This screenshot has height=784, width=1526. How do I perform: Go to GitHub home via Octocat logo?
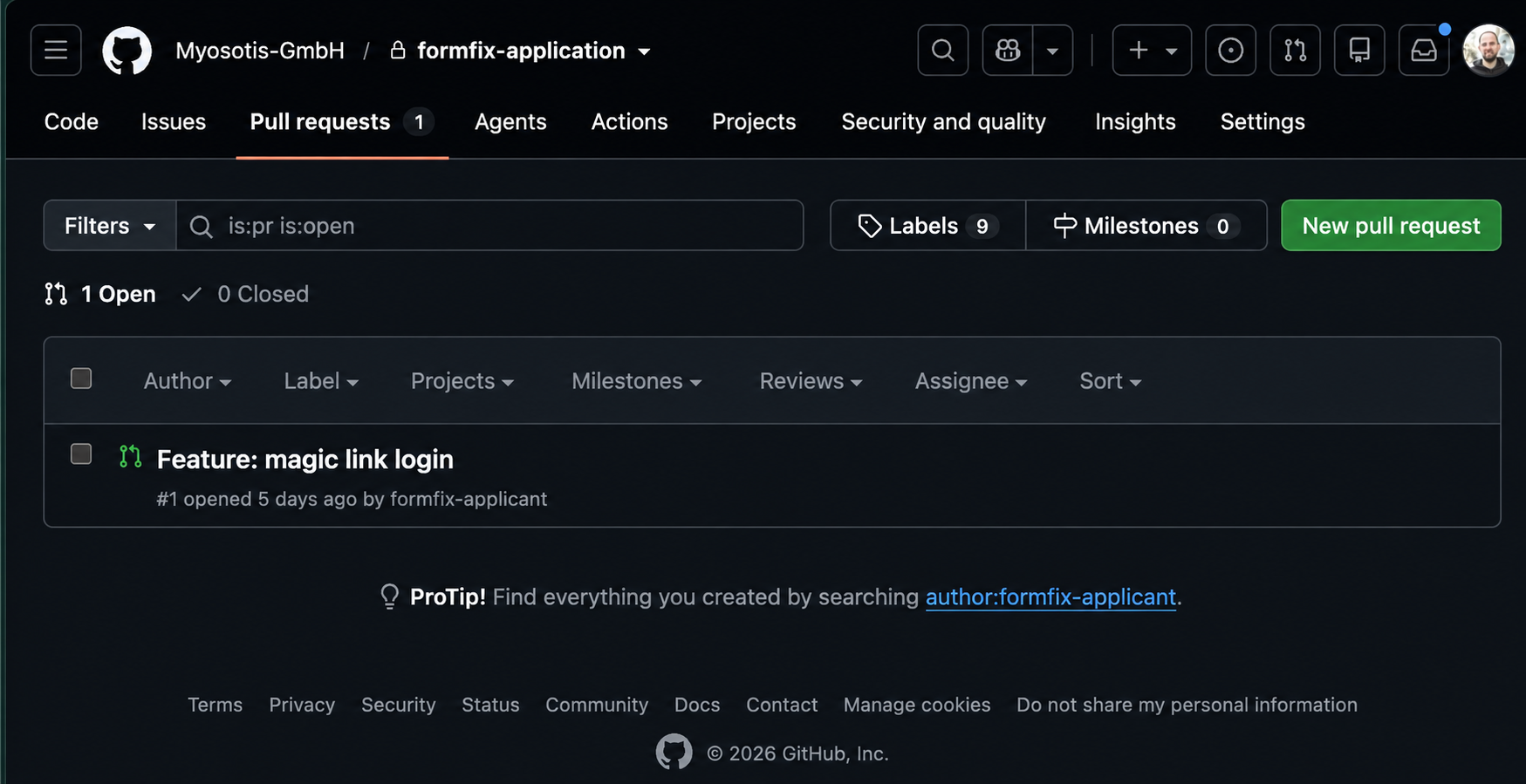(127, 51)
